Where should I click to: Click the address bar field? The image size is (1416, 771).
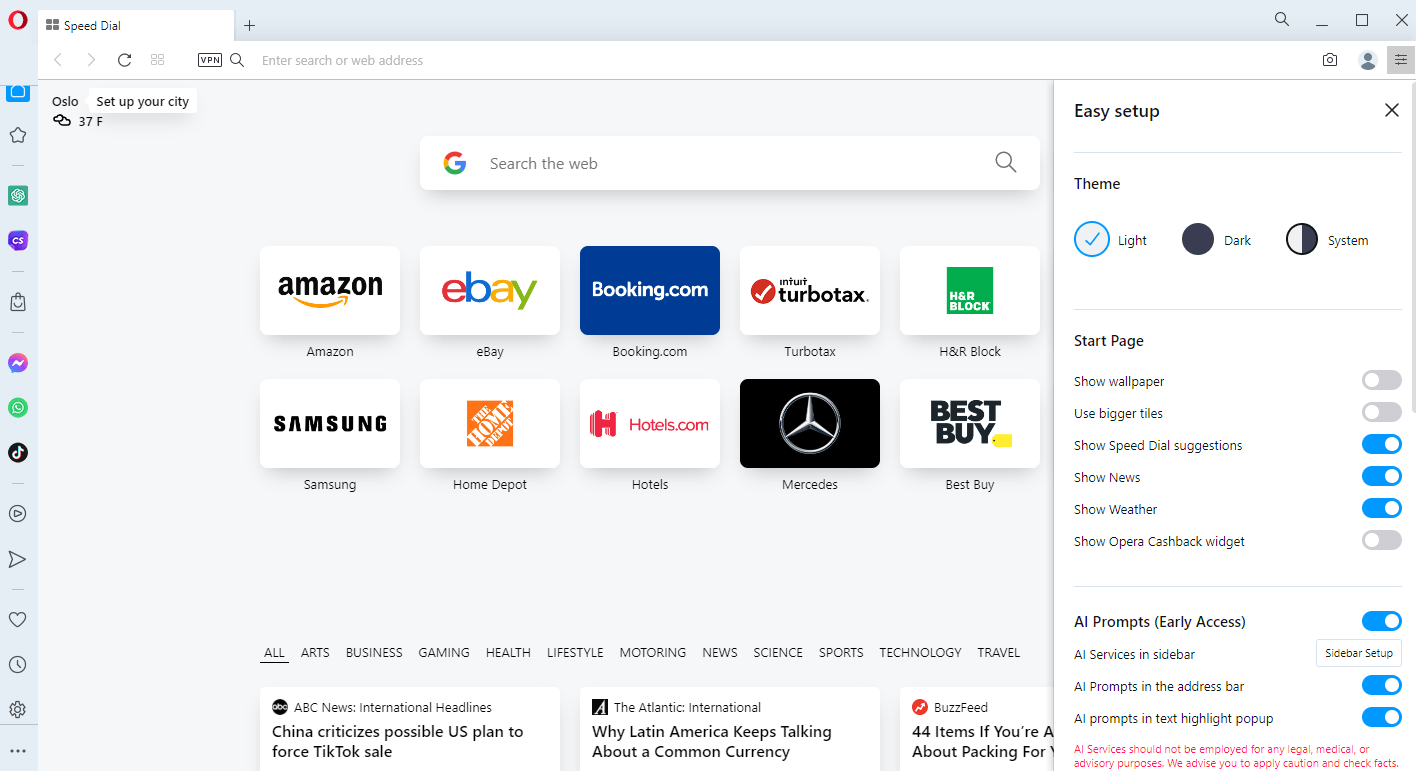click(x=780, y=60)
